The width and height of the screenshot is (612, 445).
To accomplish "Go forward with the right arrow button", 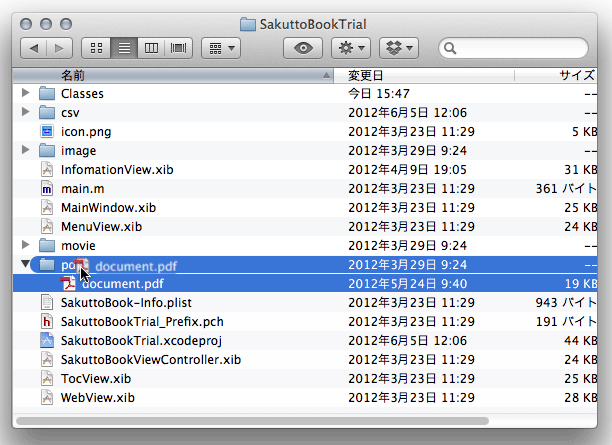I will (x=59, y=48).
